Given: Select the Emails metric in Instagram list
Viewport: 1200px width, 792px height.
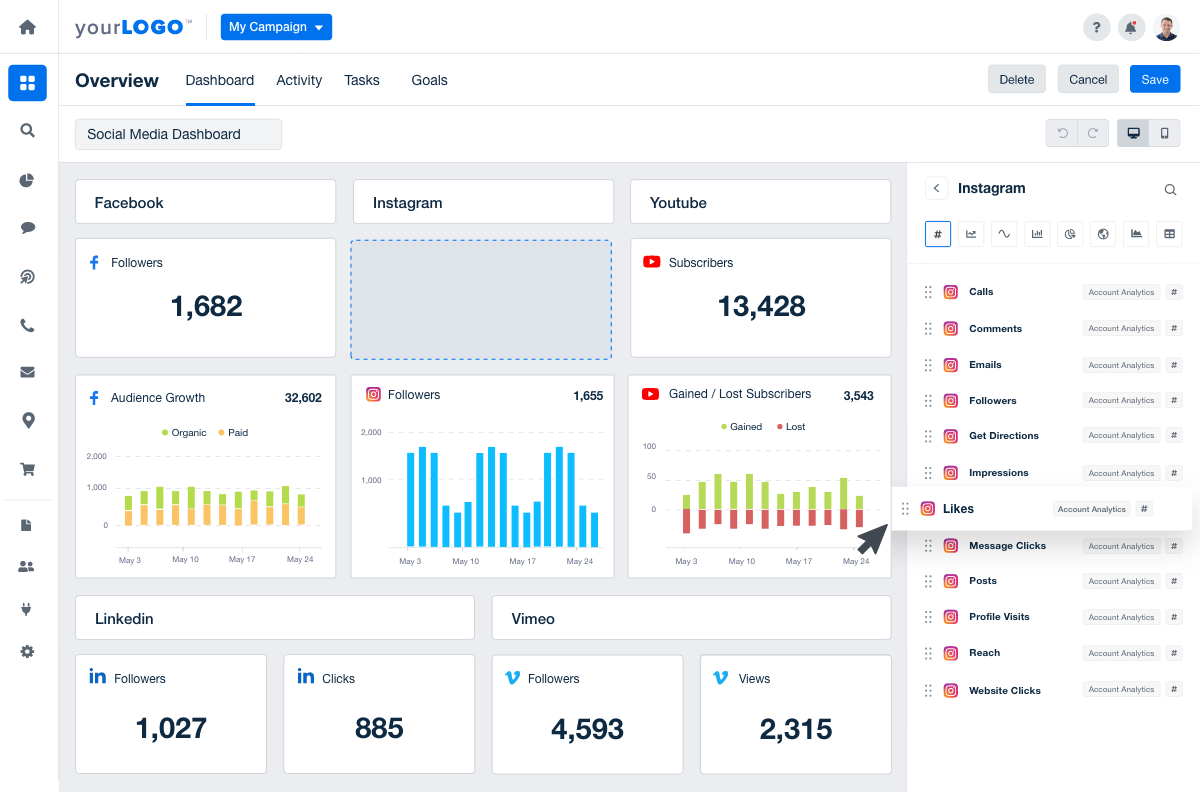Looking at the screenshot, I should click(1051, 365).
